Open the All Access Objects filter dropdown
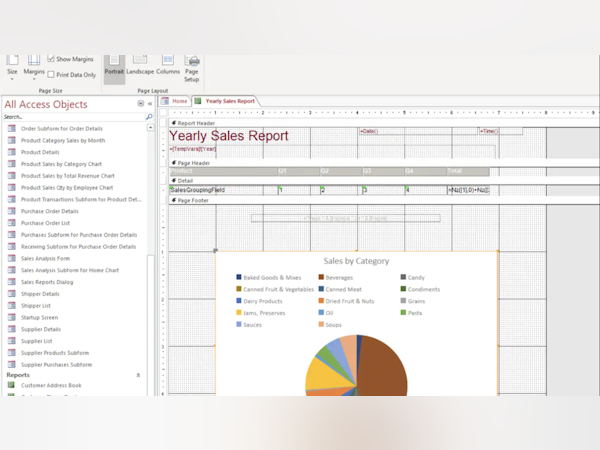The width and height of the screenshot is (600, 450). tap(141, 103)
